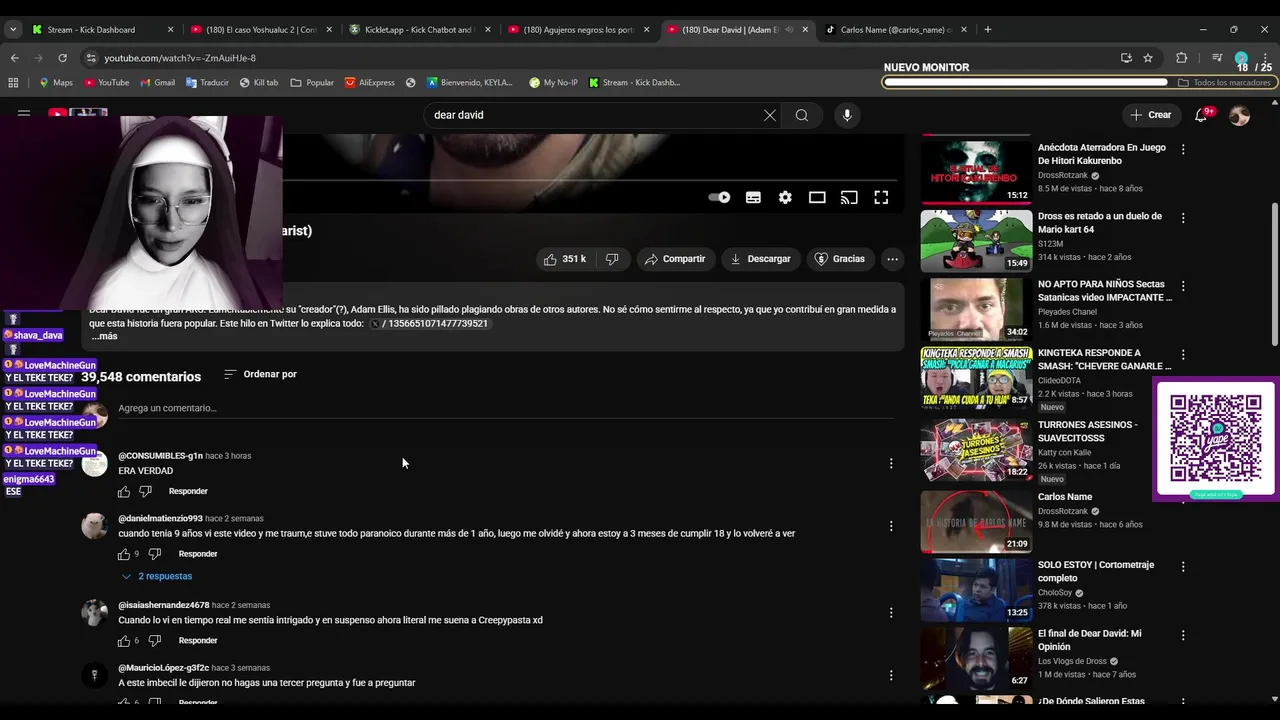Toggle subtitles in the video player
The width and height of the screenshot is (1280, 720).
pyautogui.click(x=753, y=198)
